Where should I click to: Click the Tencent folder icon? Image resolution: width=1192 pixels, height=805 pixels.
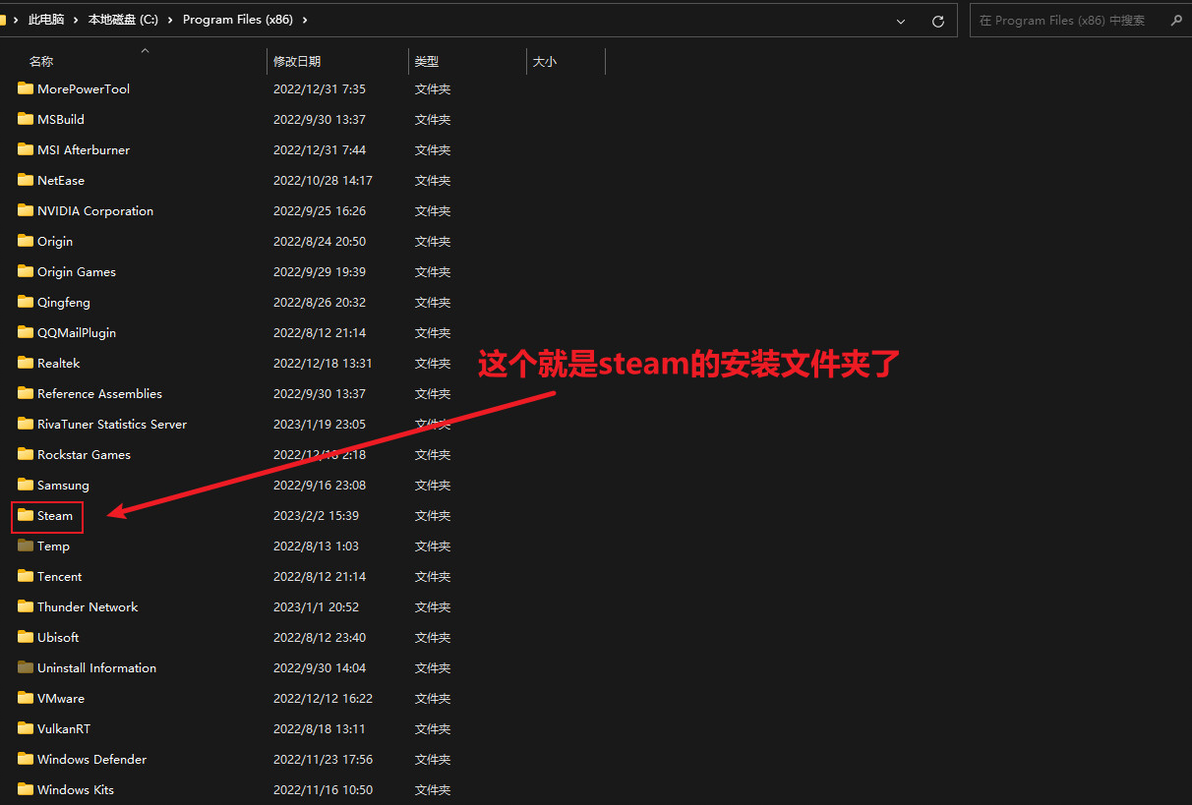pyautogui.click(x=25, y=576)
